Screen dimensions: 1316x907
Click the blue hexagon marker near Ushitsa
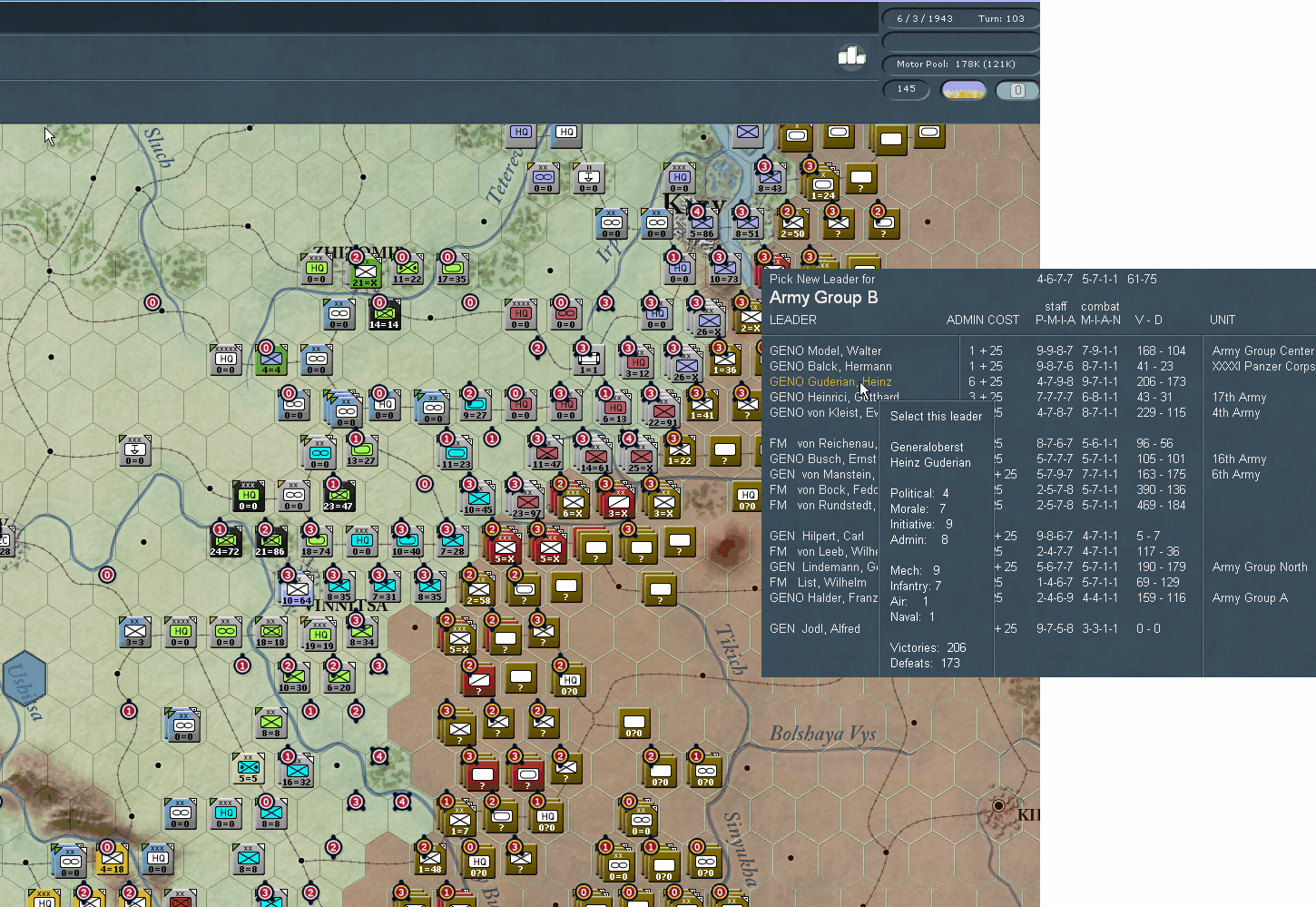point(24,678)
